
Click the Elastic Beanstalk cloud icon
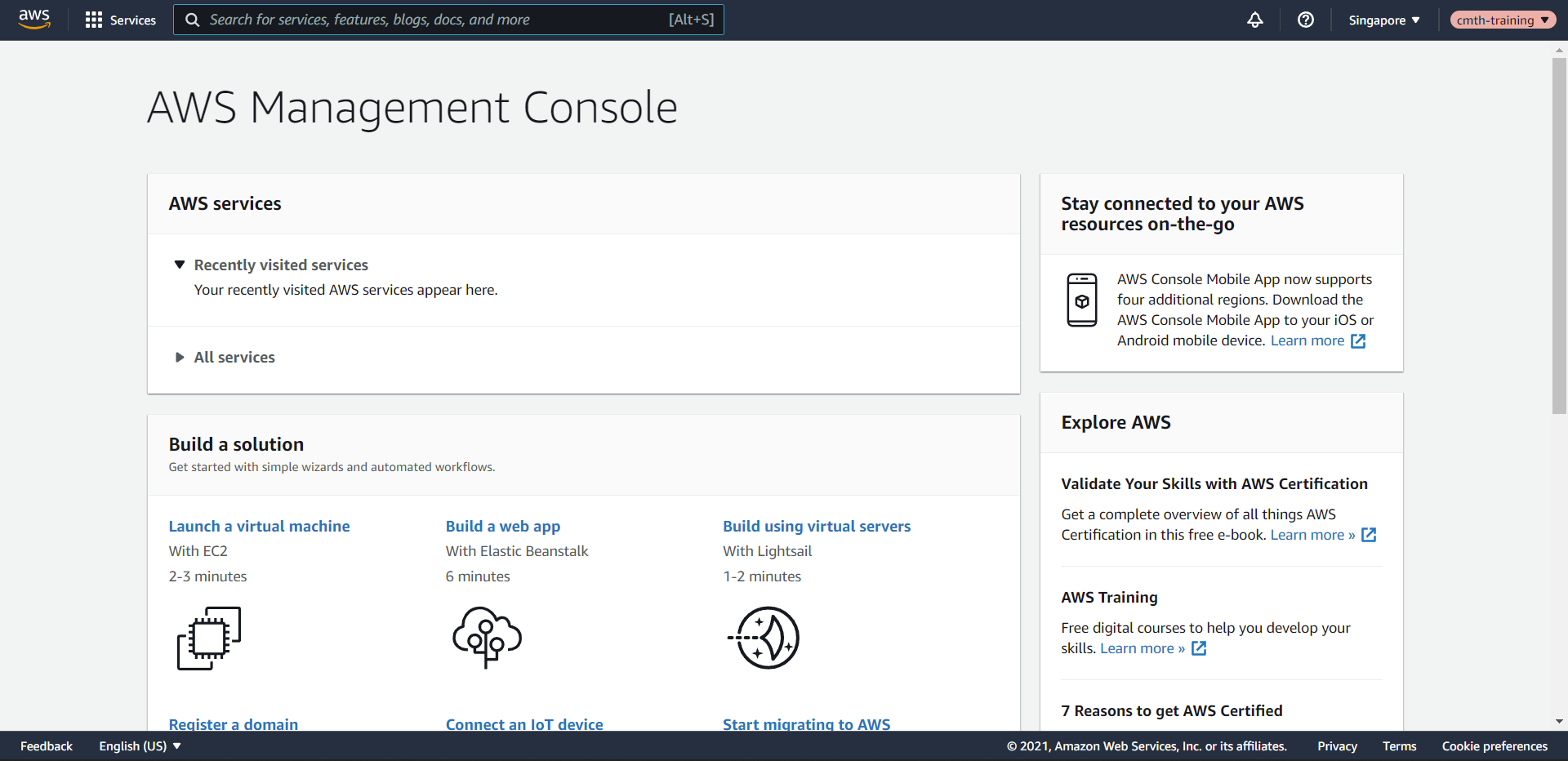coord(487,638)
